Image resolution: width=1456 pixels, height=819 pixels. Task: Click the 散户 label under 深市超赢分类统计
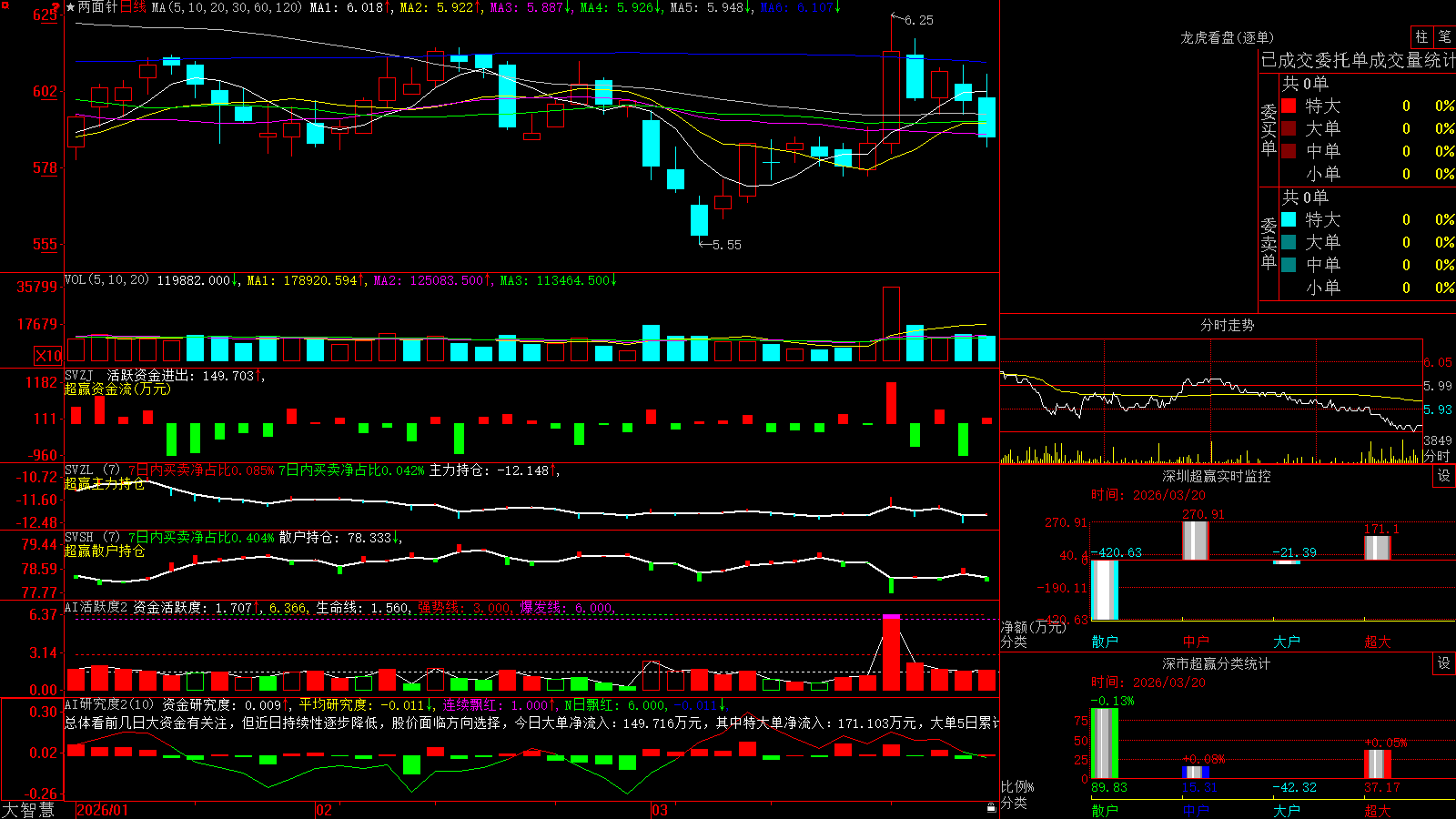(1105, 811)
